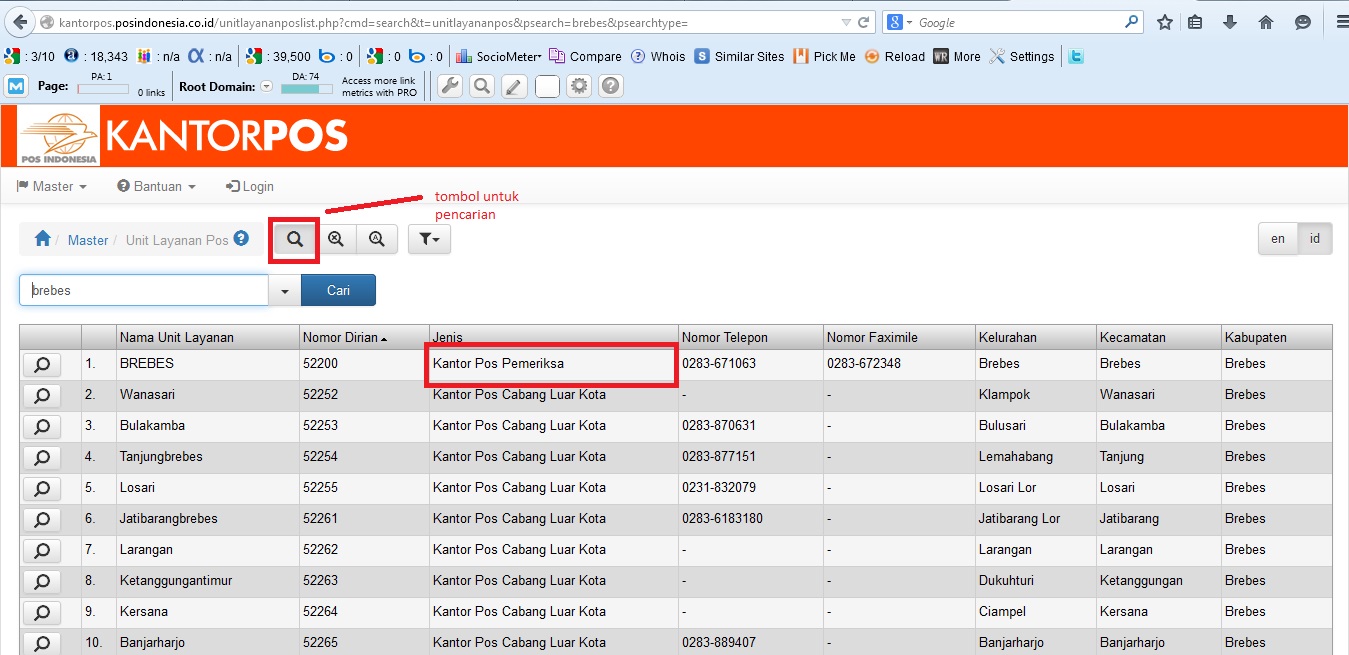Image resolution: width=1349 pixels, height=655 pixels.
Task: Open the Root Domain dropdown arrow
Action: (x=266, y=86)
